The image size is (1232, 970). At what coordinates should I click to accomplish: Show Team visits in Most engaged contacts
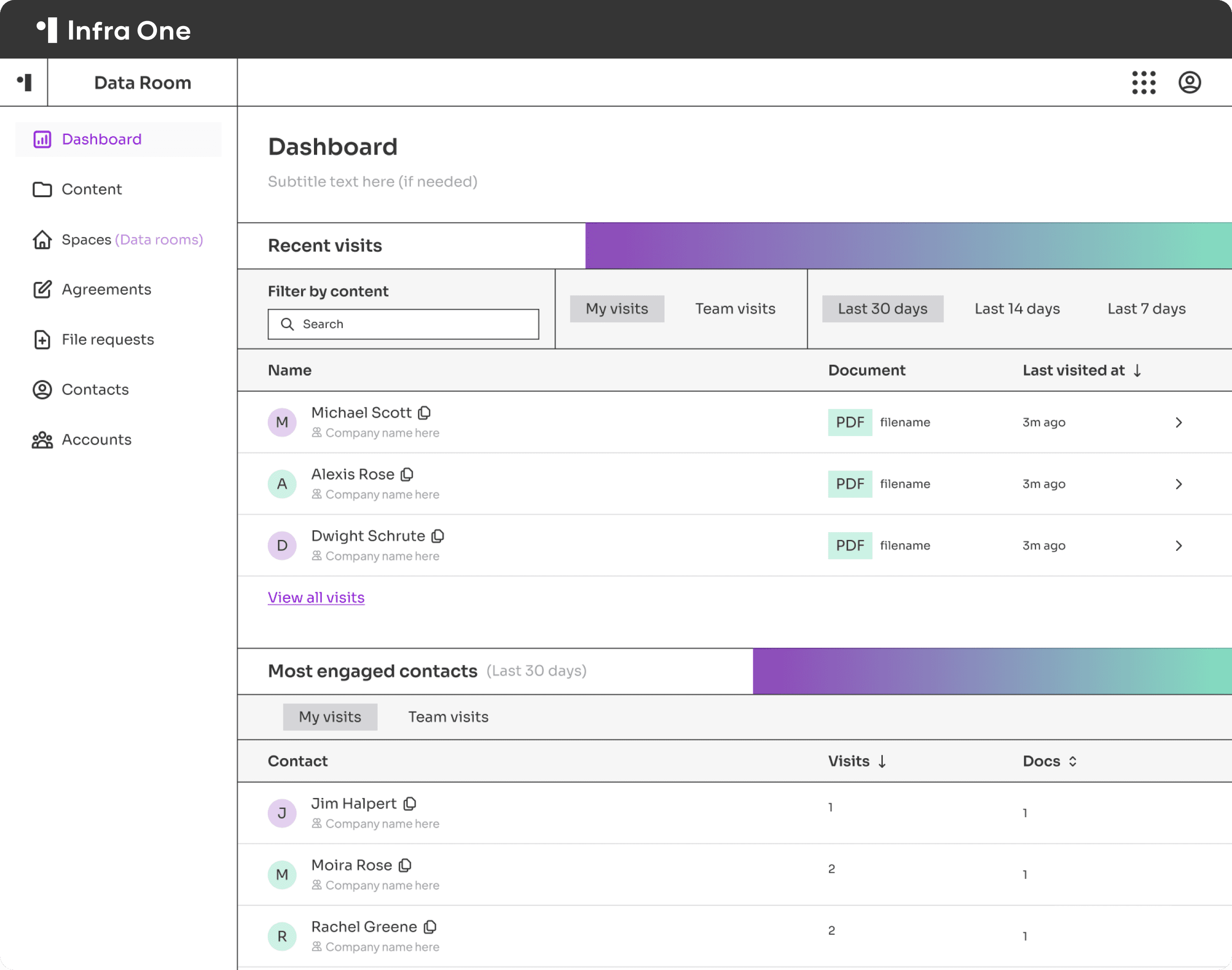pos(448,717)
